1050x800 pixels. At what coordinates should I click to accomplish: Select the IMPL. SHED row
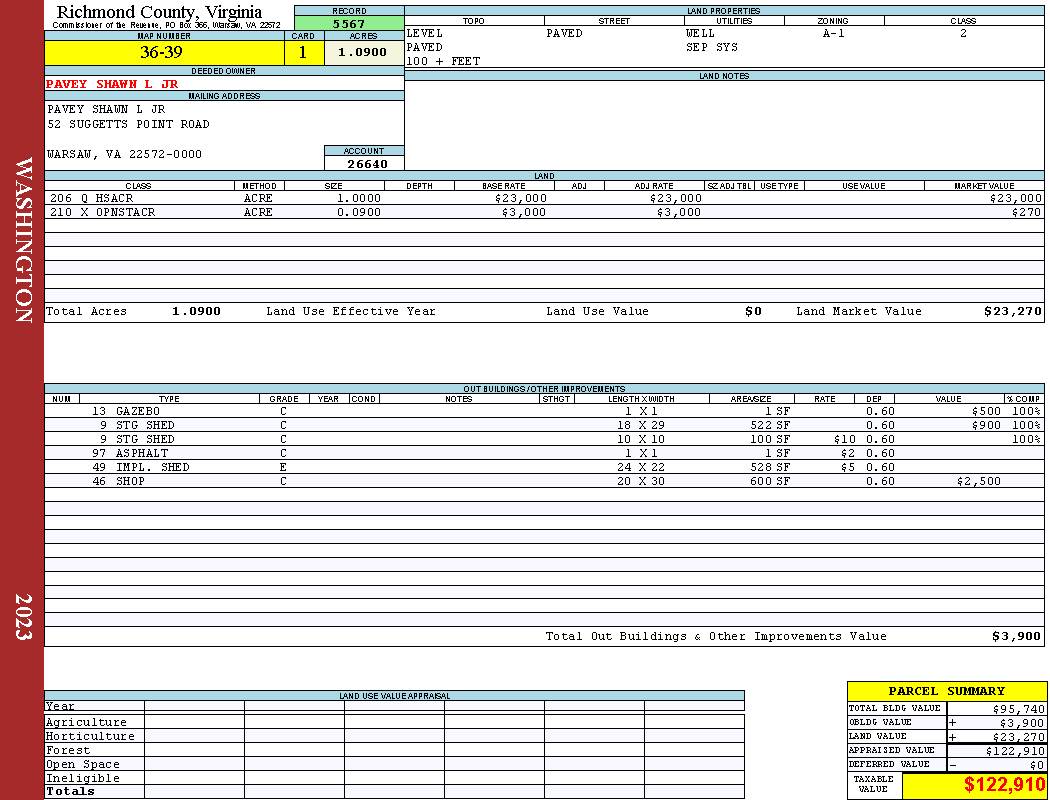pos(544,467)
